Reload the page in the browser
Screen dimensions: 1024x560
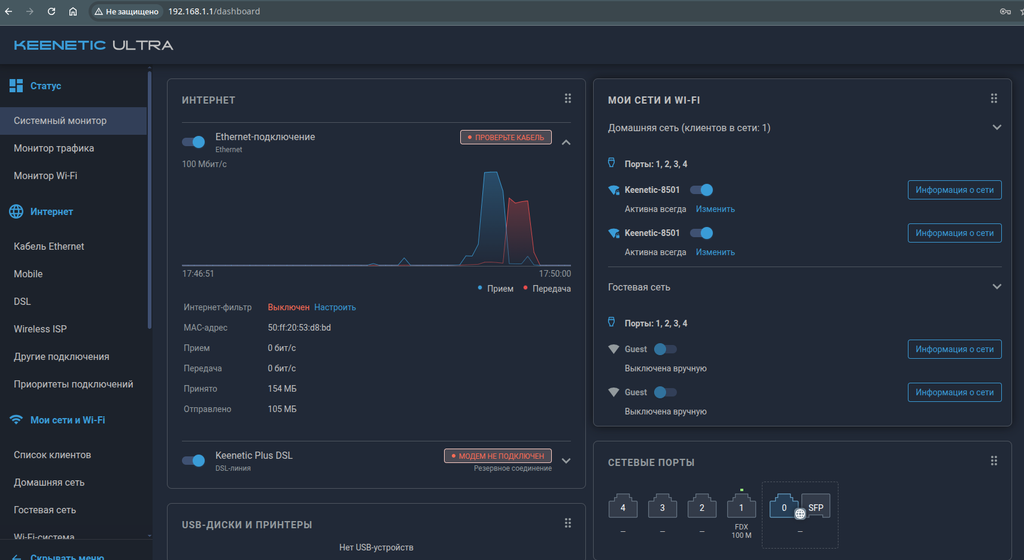click(51, 11)
